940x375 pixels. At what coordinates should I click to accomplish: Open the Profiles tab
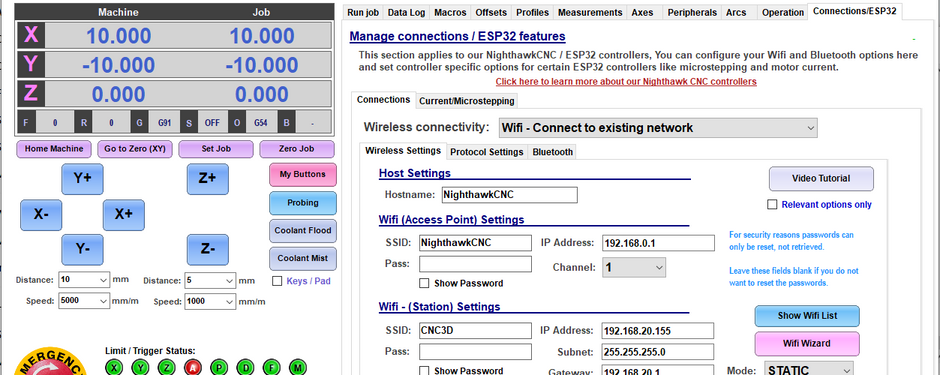click(532, 12)
